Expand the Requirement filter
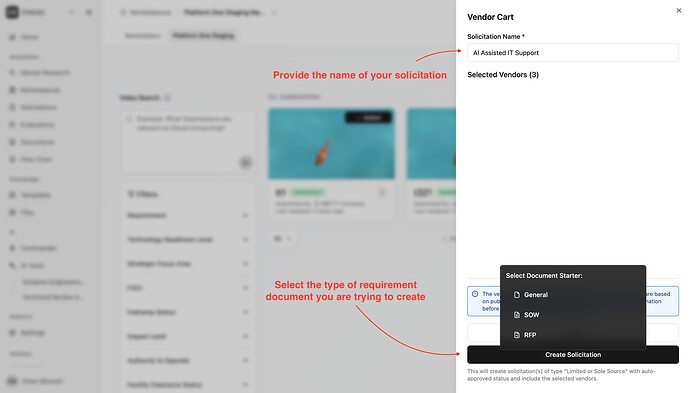 point(188,215)
